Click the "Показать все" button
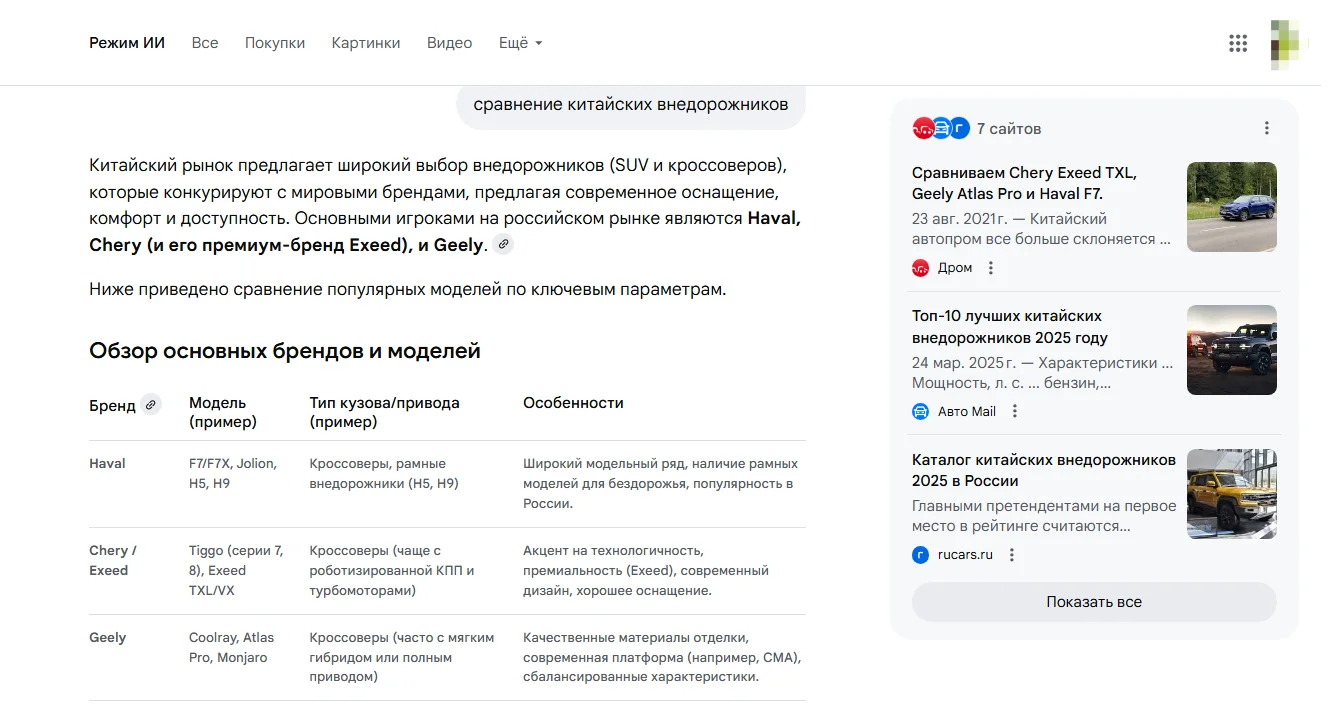1333x711 pixels. (1093, 602)
